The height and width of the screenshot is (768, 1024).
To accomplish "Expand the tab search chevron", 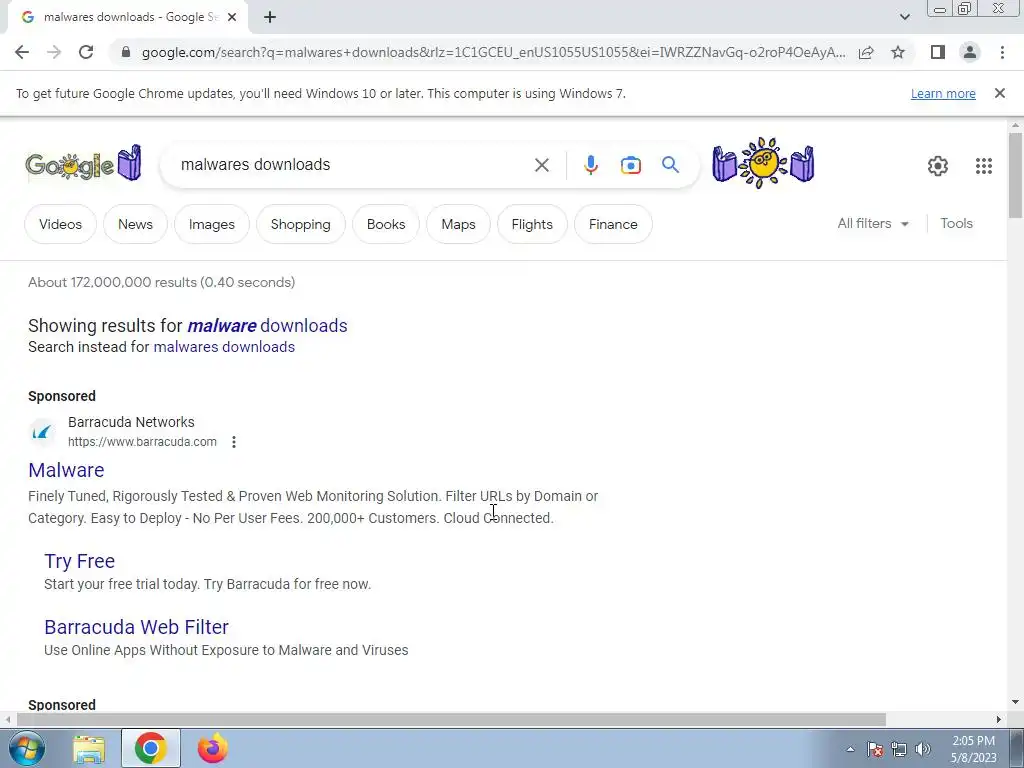I will tap(904, 17).
